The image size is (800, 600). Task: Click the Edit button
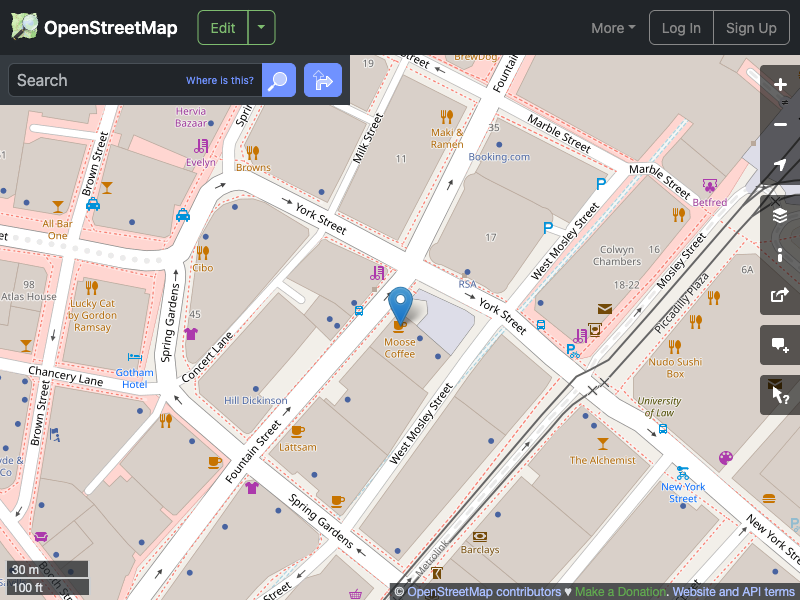222,27
